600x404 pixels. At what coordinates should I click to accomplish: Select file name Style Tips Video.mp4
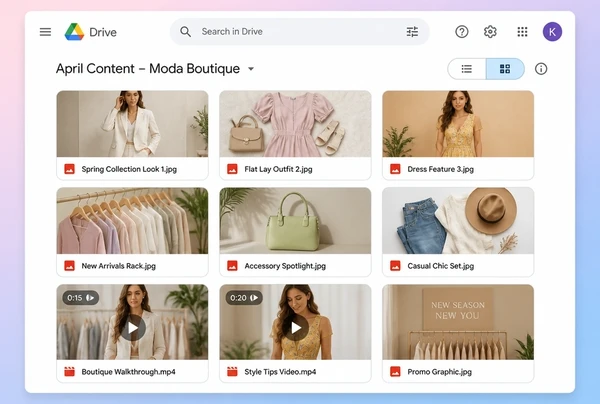[x=280, y=371]
